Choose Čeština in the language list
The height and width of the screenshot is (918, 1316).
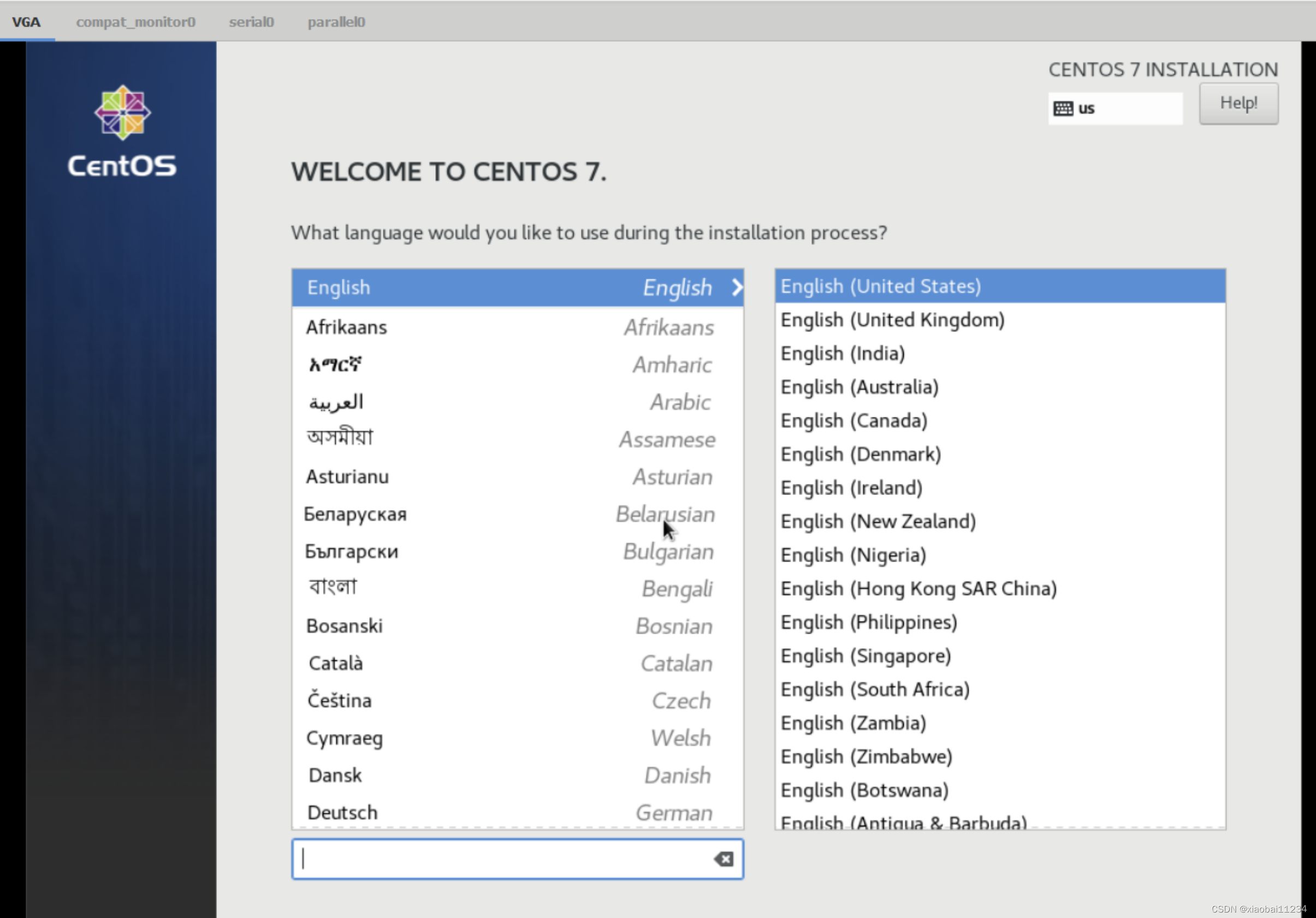pyautogui.click(x=517, y=700)
